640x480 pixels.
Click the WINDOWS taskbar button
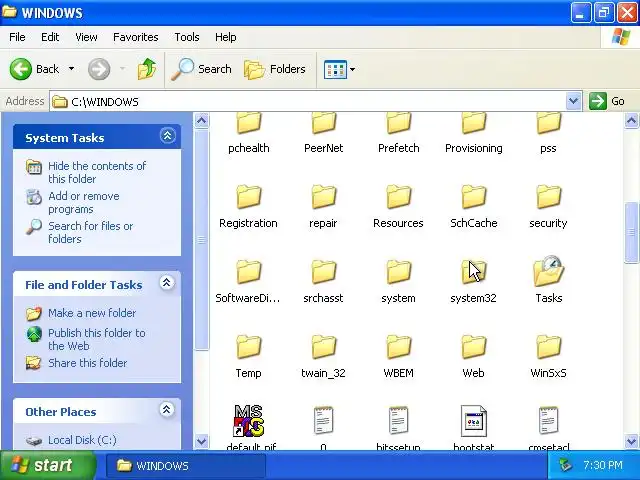tap(186, 466)
